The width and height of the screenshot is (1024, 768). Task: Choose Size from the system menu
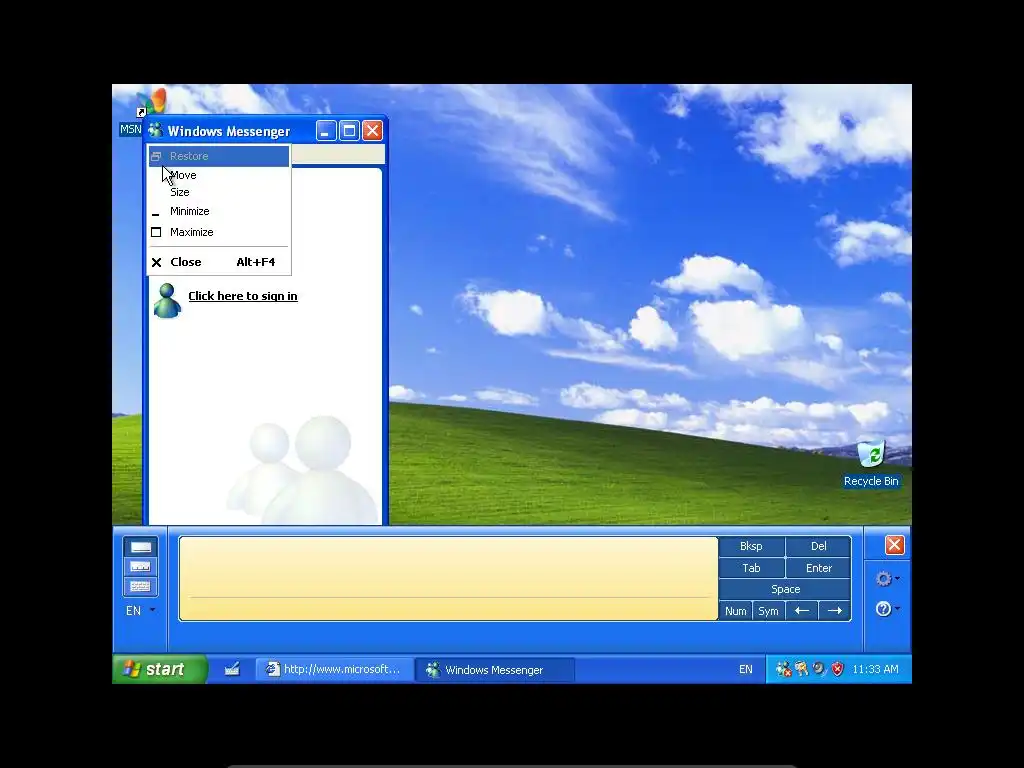(x=219, y=192)
